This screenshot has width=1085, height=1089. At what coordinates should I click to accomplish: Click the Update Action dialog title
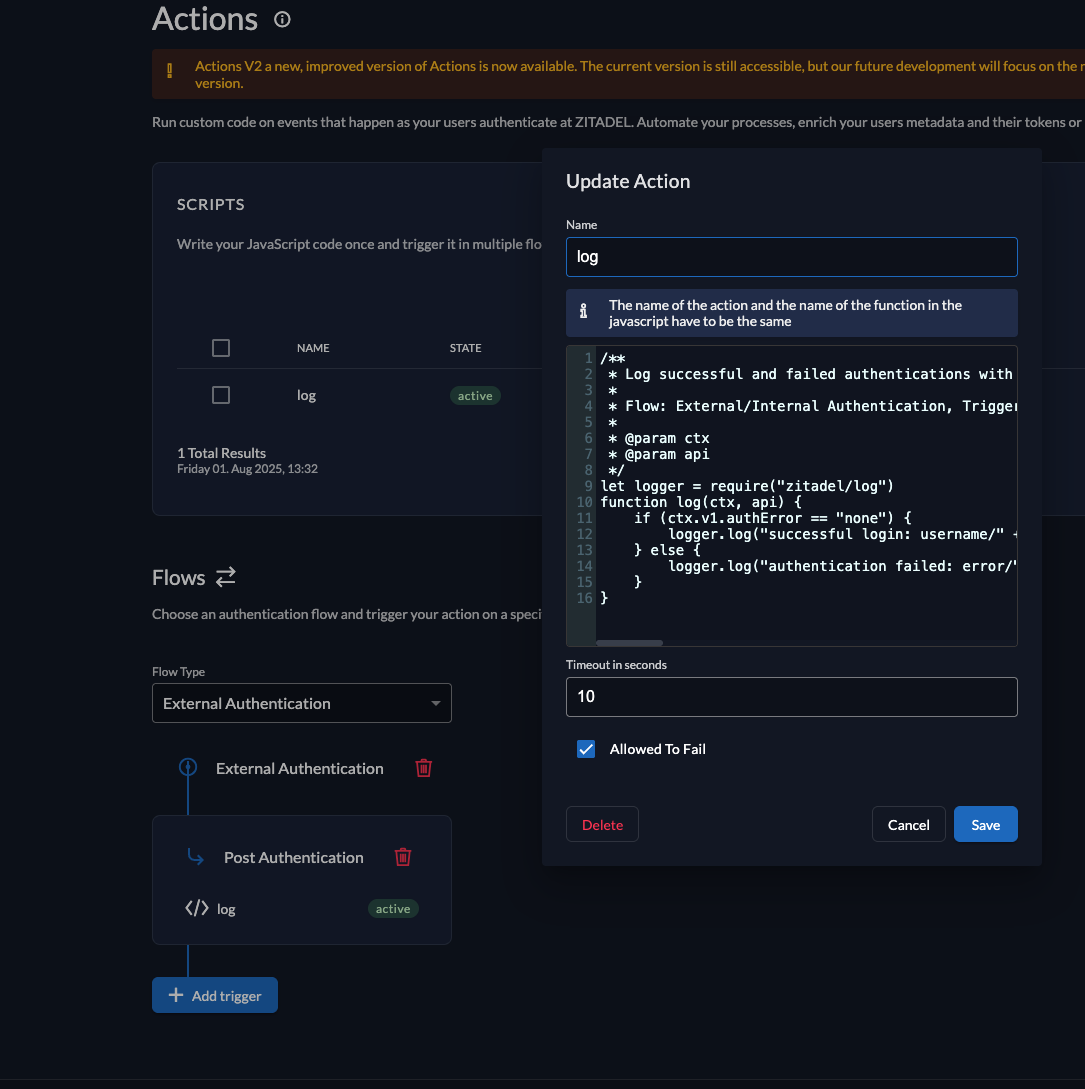(628, 181)
